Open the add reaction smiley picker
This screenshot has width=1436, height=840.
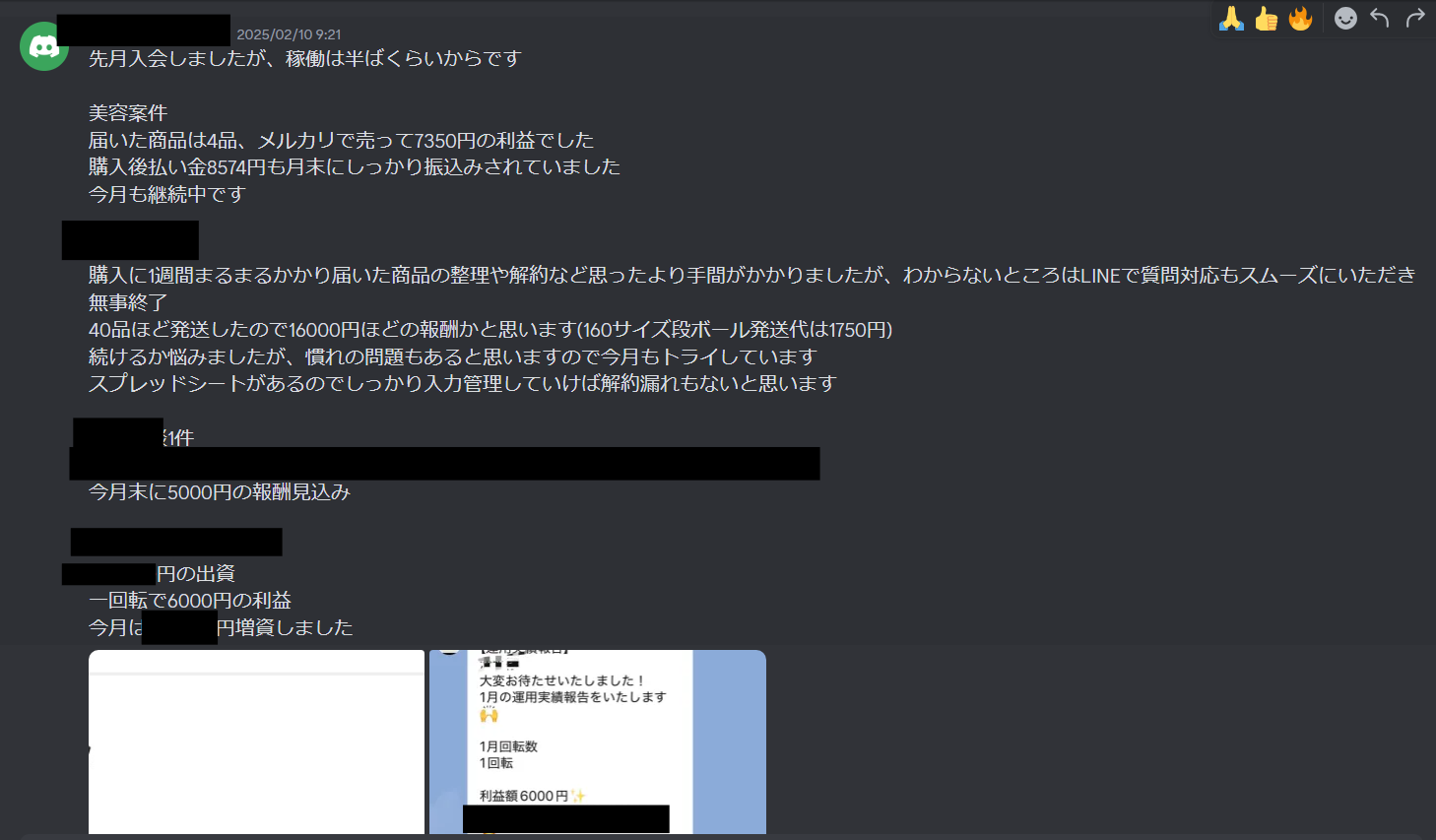[1345, 18]
